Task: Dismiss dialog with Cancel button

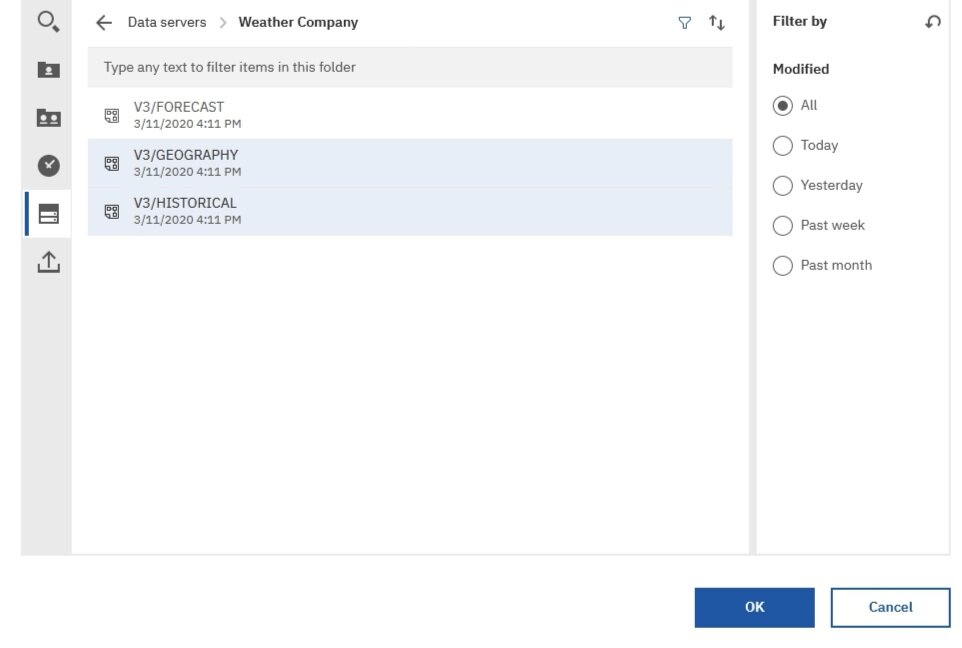Action: pyautogui.click(x=890, y=608)
